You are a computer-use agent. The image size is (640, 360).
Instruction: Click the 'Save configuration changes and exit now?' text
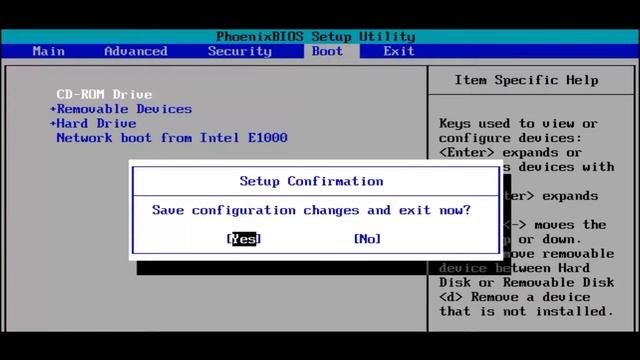pos(311,210)
